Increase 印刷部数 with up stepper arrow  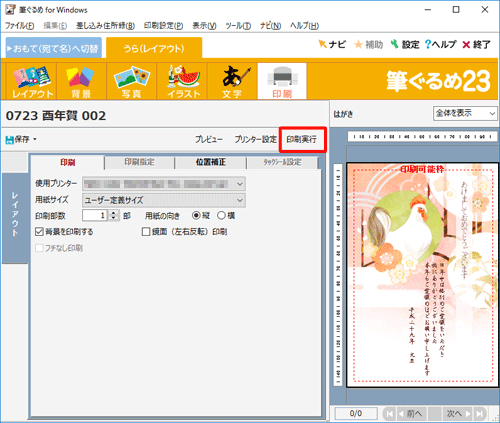pyautogui.click(x=114, y=213)
